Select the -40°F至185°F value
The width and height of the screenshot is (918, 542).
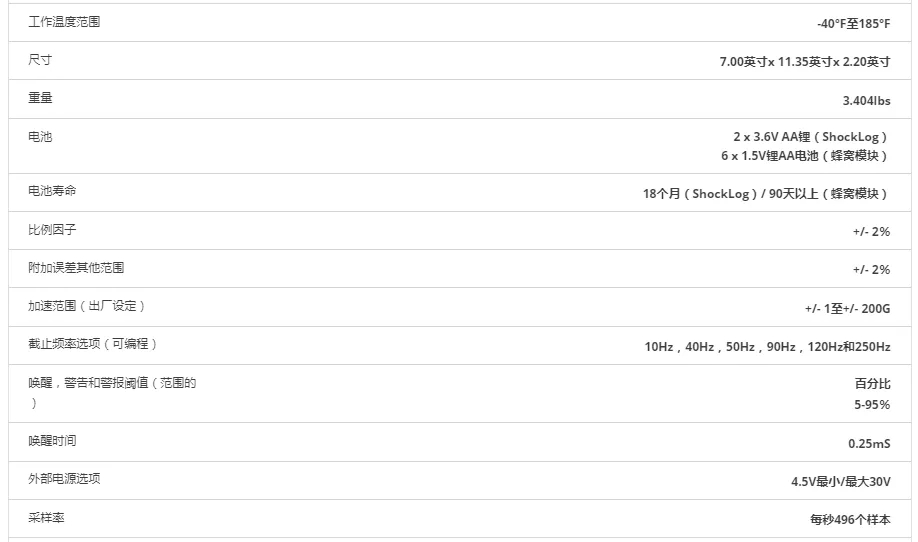pos(854,23)
